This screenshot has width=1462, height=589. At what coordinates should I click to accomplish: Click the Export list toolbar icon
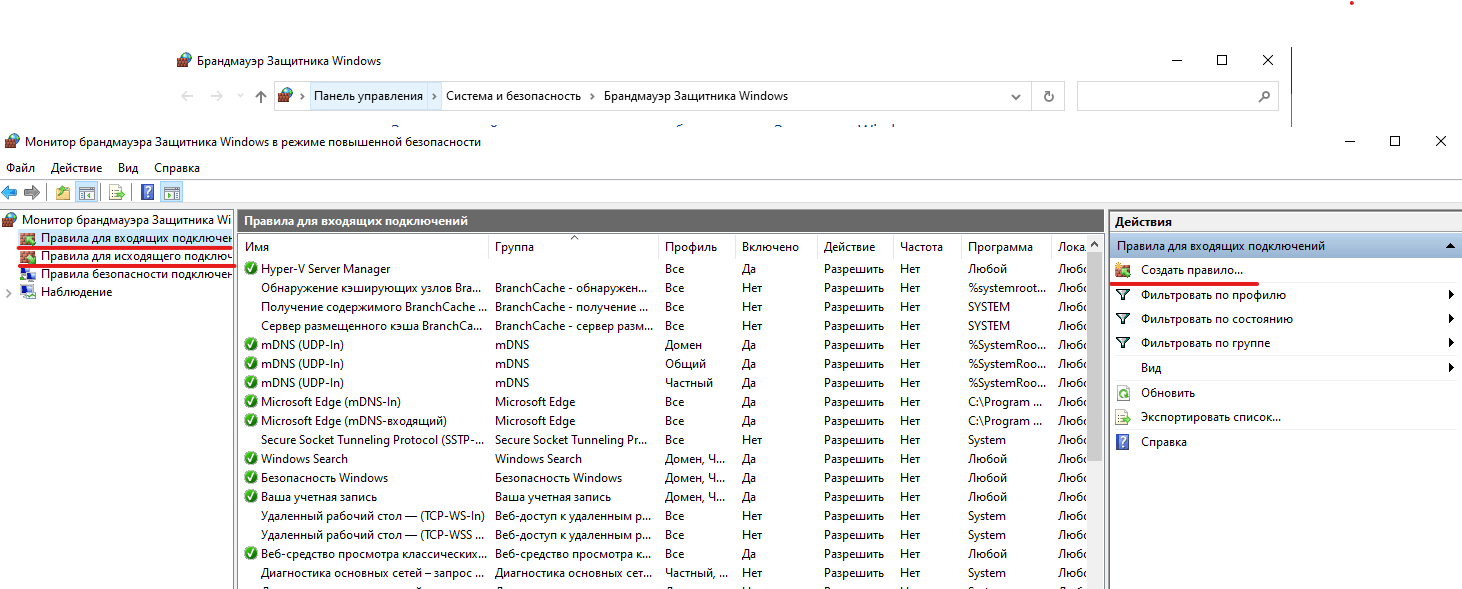click(x=117, y=192)
